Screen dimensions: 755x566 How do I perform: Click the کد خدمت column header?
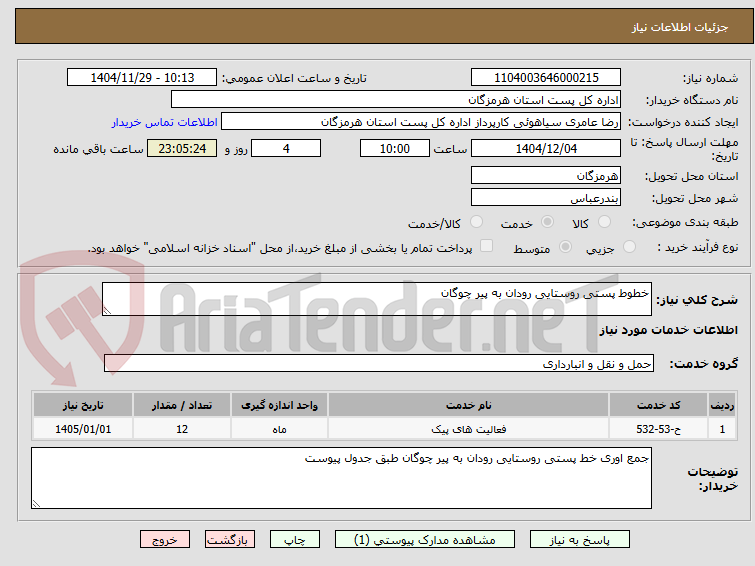pos(658,405)
